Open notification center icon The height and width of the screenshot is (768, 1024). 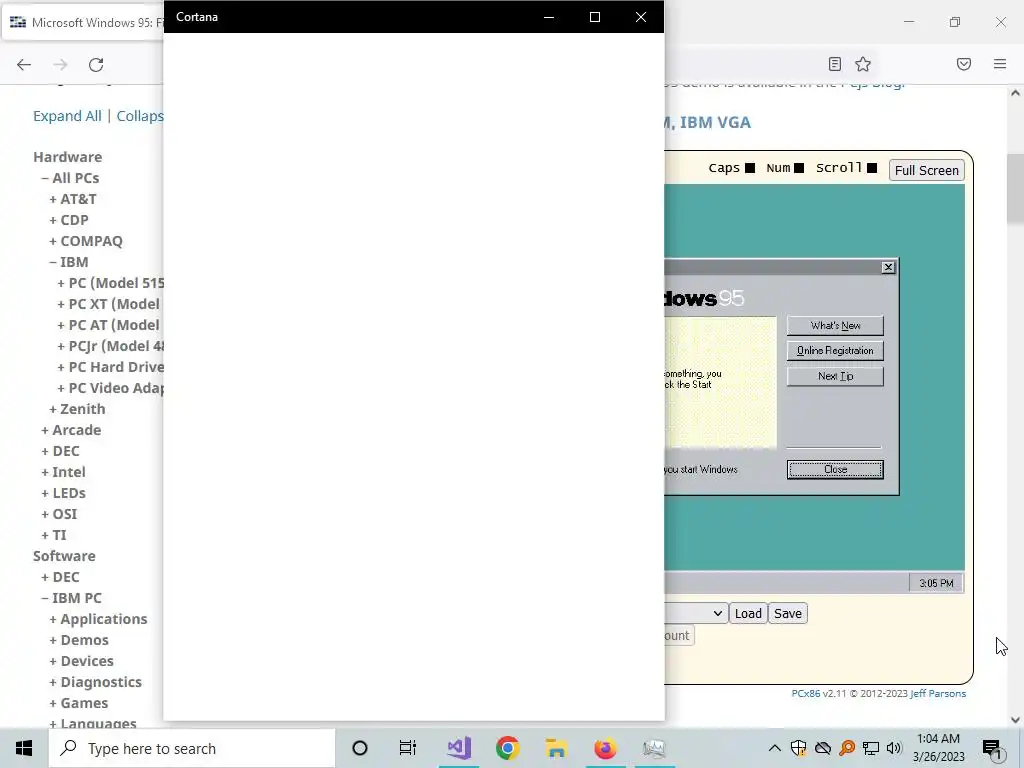click(x=992, y=748)
